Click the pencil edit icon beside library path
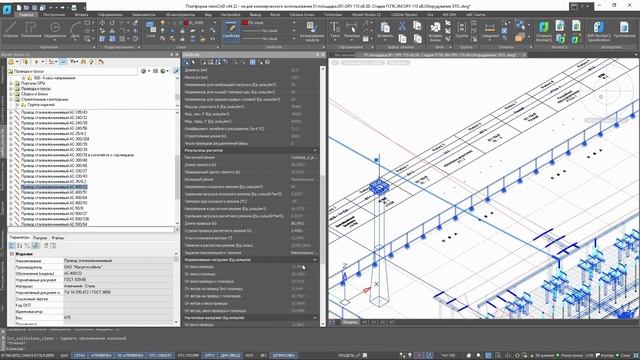This screenshot has height=360, width=640. click(176, 71)
